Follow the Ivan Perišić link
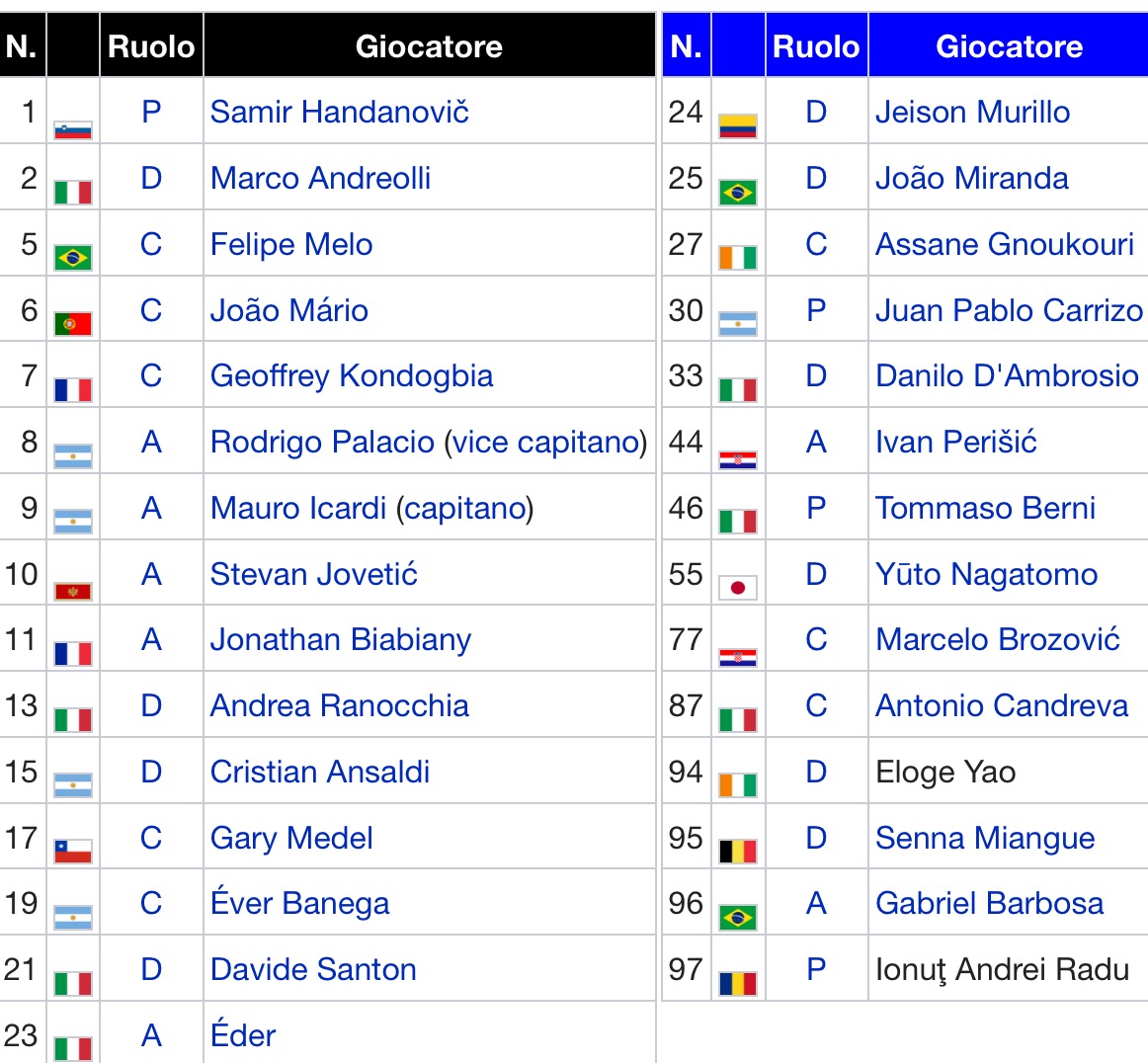Image resolution: width=1148 pixels, height=1063 pixels. [955, 442]
